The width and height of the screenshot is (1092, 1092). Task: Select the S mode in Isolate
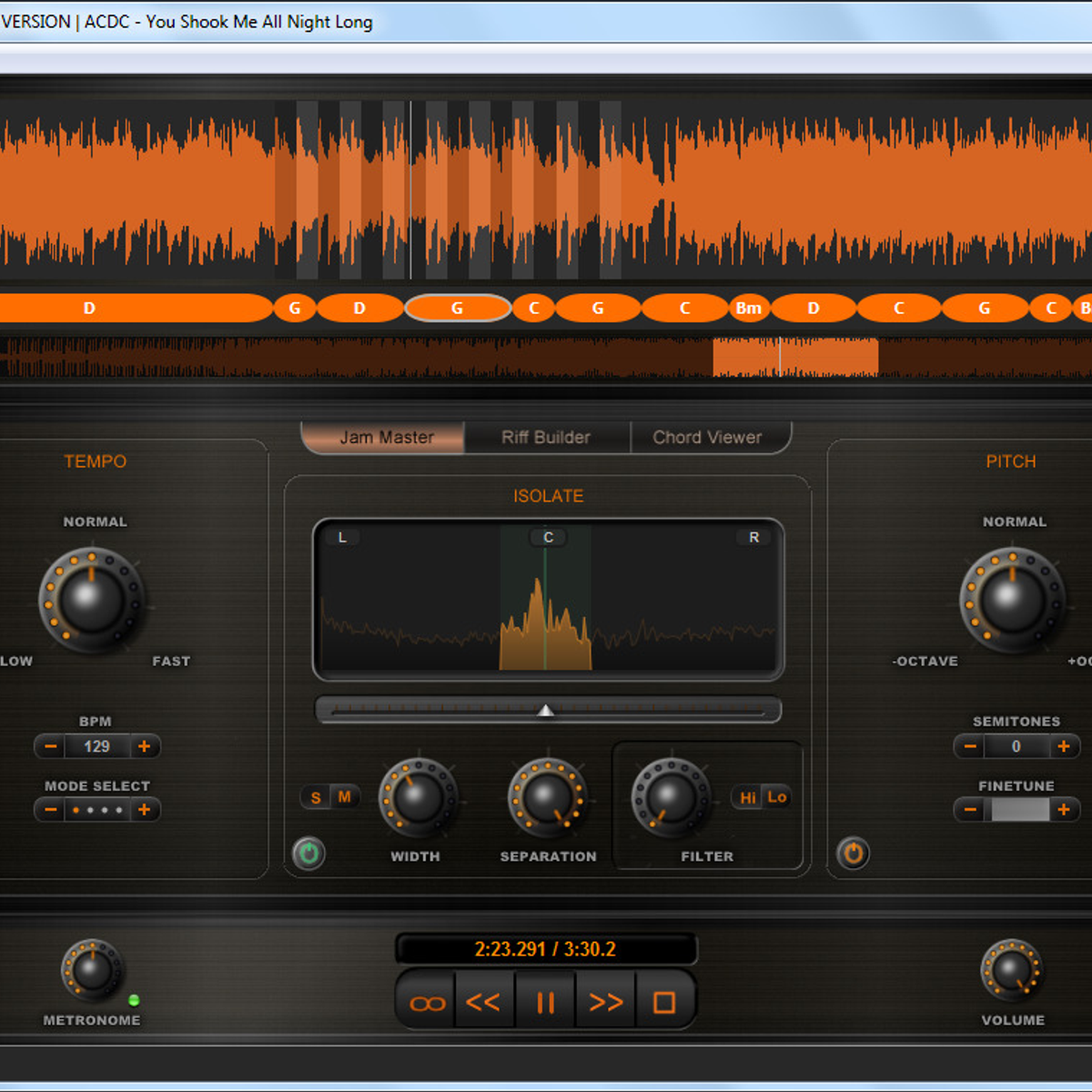pyautogui.click(x=316, y=797)
